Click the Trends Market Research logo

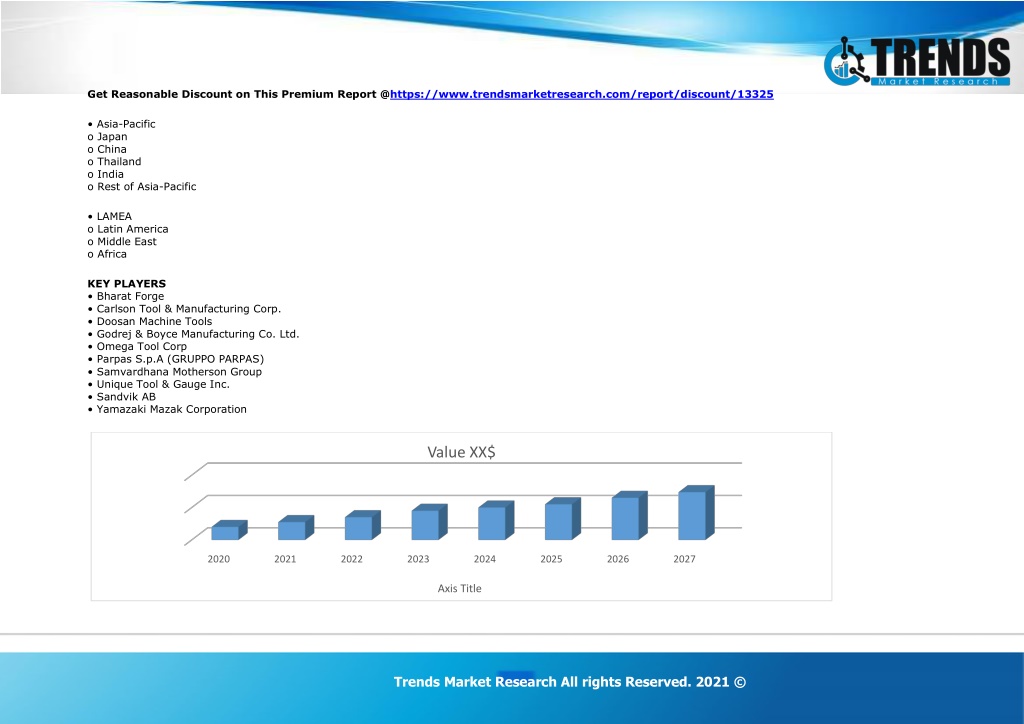point(917,61)
